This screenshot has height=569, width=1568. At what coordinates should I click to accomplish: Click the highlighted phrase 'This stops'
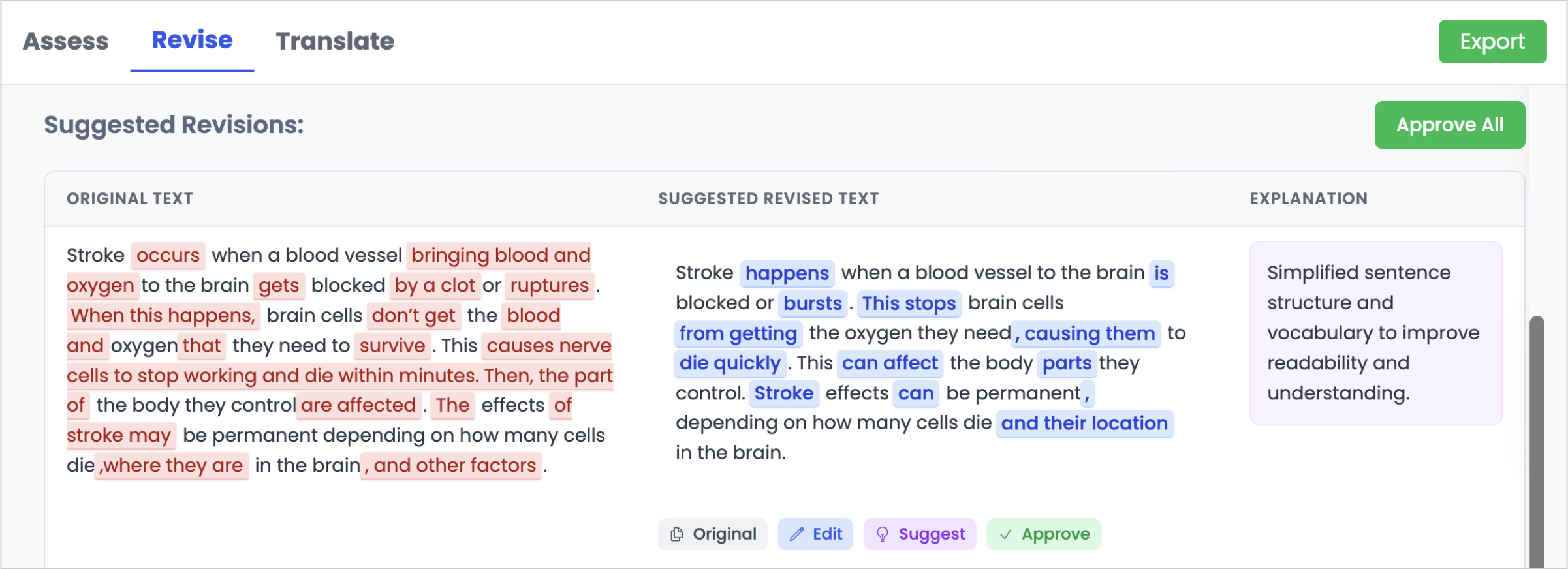(x=909, y=303)
